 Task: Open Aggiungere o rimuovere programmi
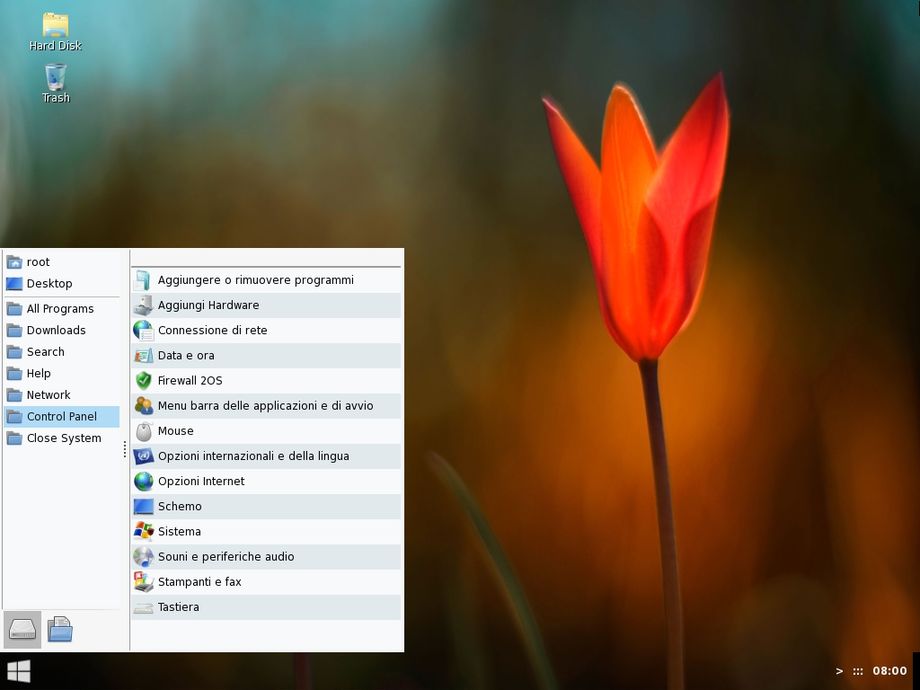pyautogui.click(x=255, y=280)
